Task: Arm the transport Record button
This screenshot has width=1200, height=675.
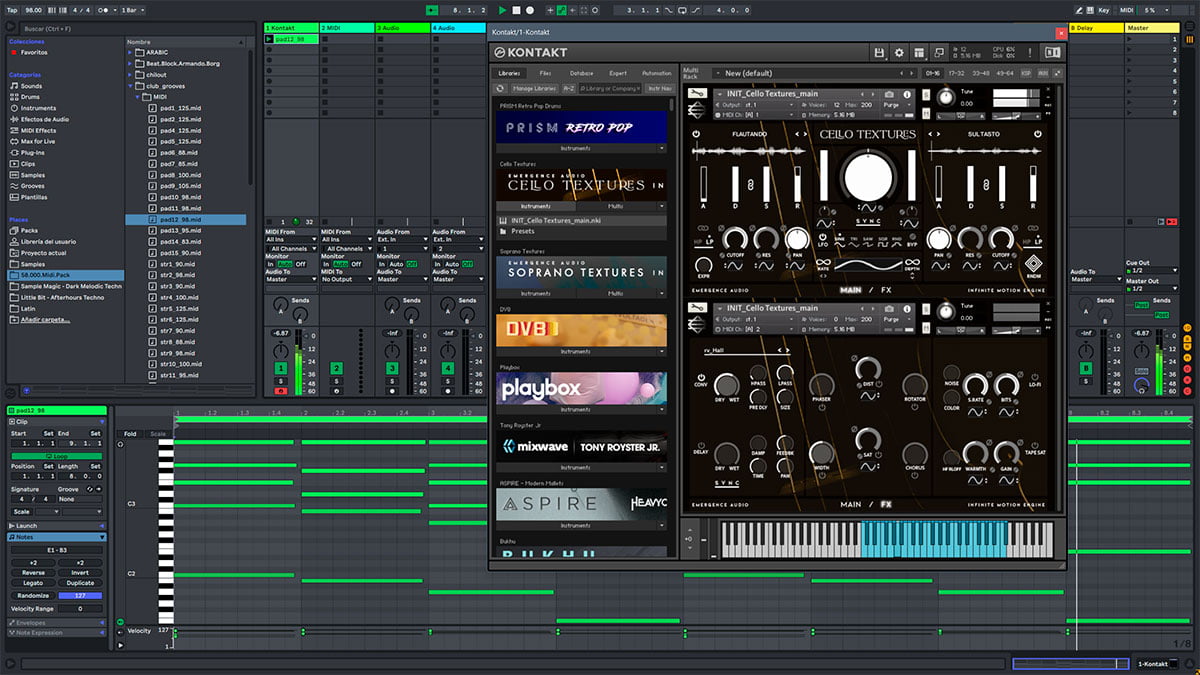Action: coord(530,10)
